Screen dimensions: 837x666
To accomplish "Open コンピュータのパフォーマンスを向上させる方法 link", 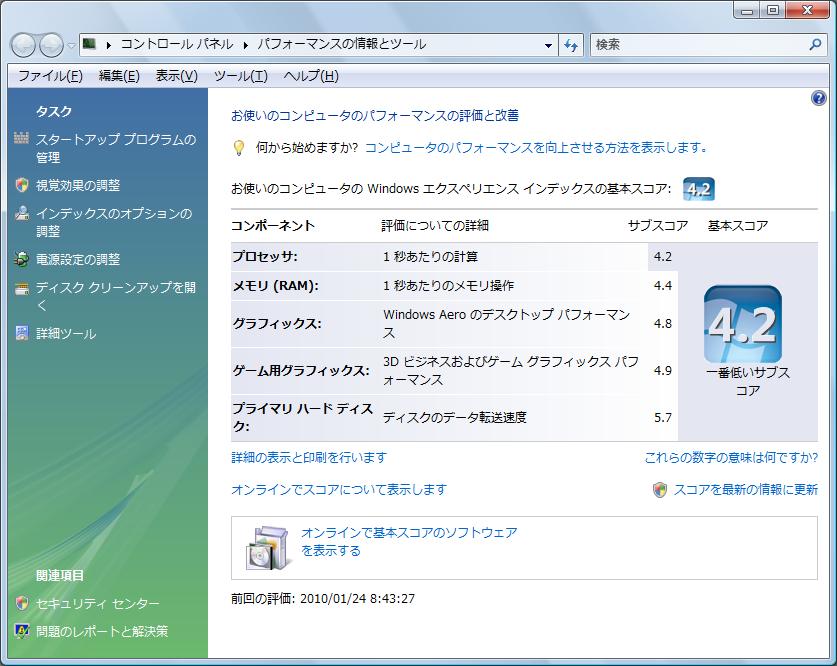I will [x=535, y=147].
